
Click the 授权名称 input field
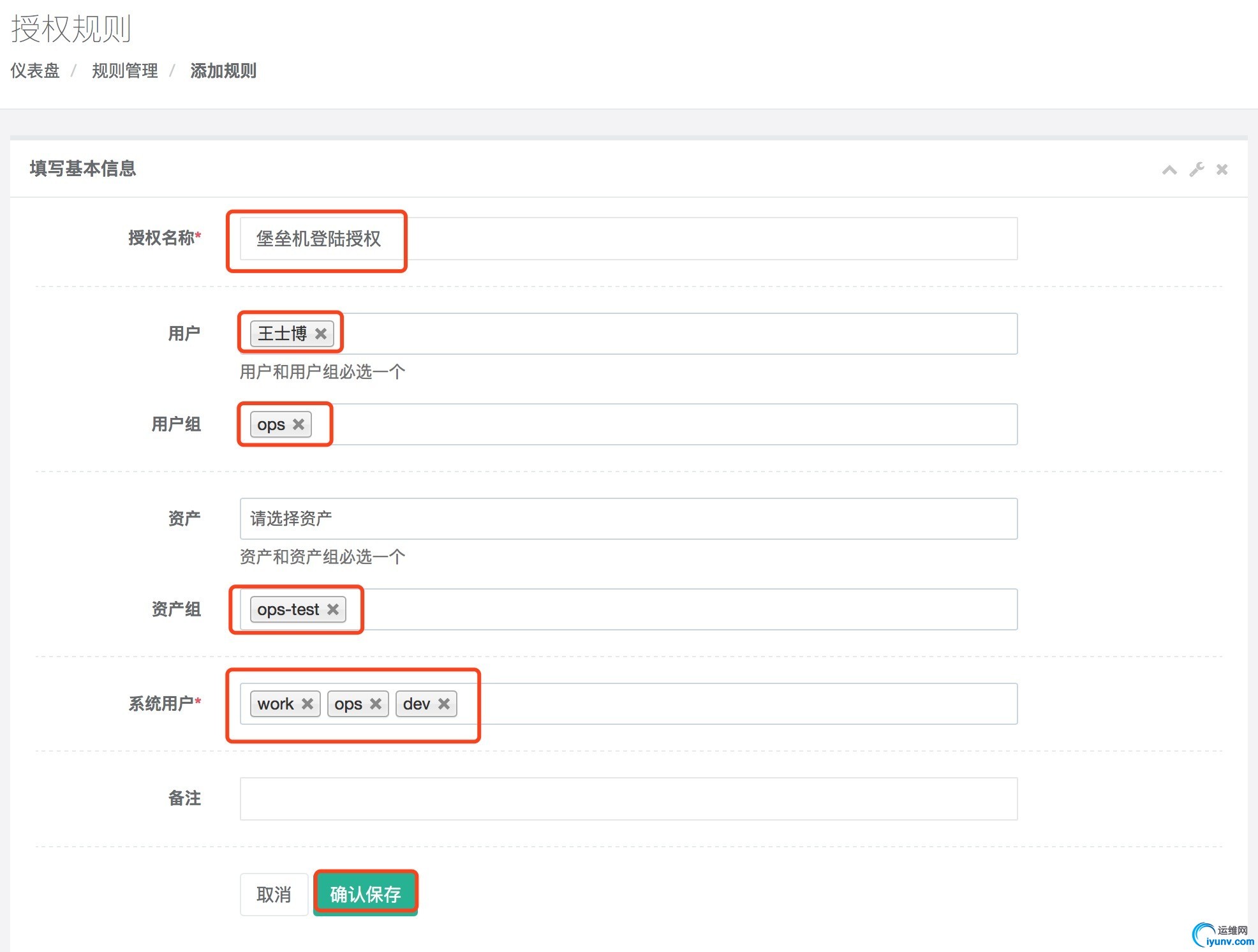(x=628, y=239)
